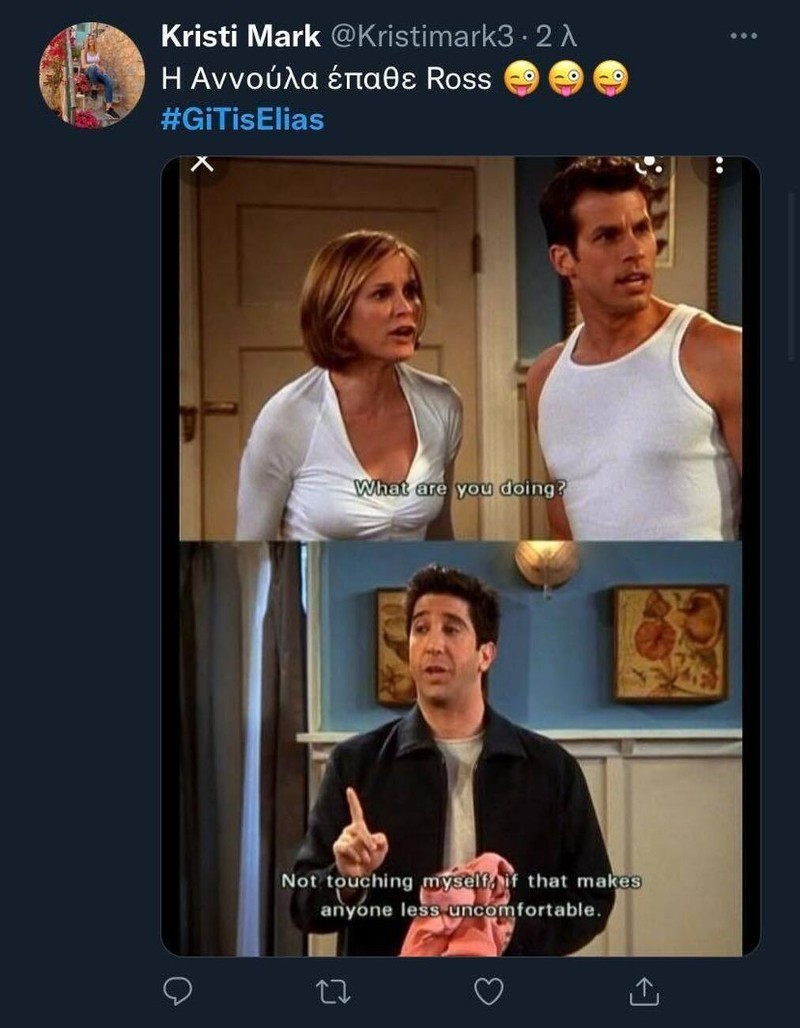Click the middle winking tongue emoji
Image resolution: width=800 pixels, height=1028 pixels.
point(566,79)
